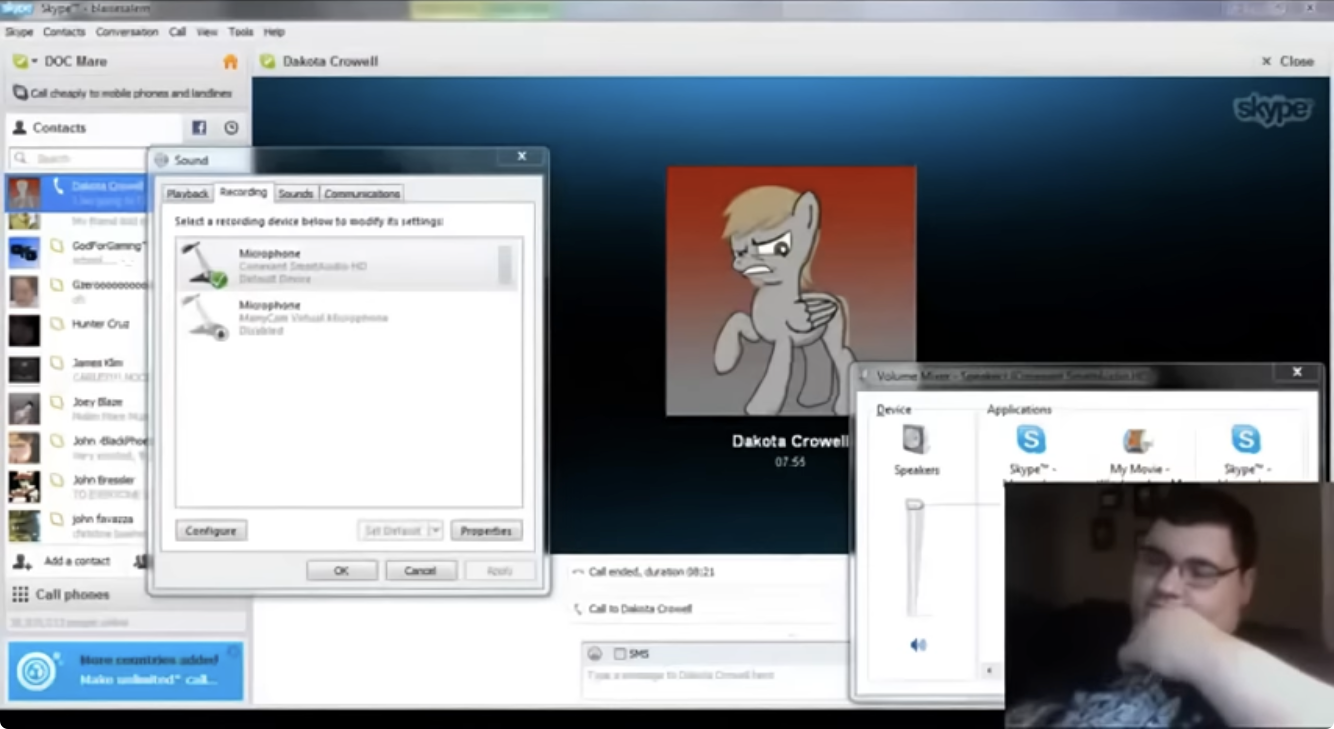The width and height of the screenshot is (1334, 729).
Task: Click Dakota Crowell's avatar in the contact list
Action: [x=24, y=192]
